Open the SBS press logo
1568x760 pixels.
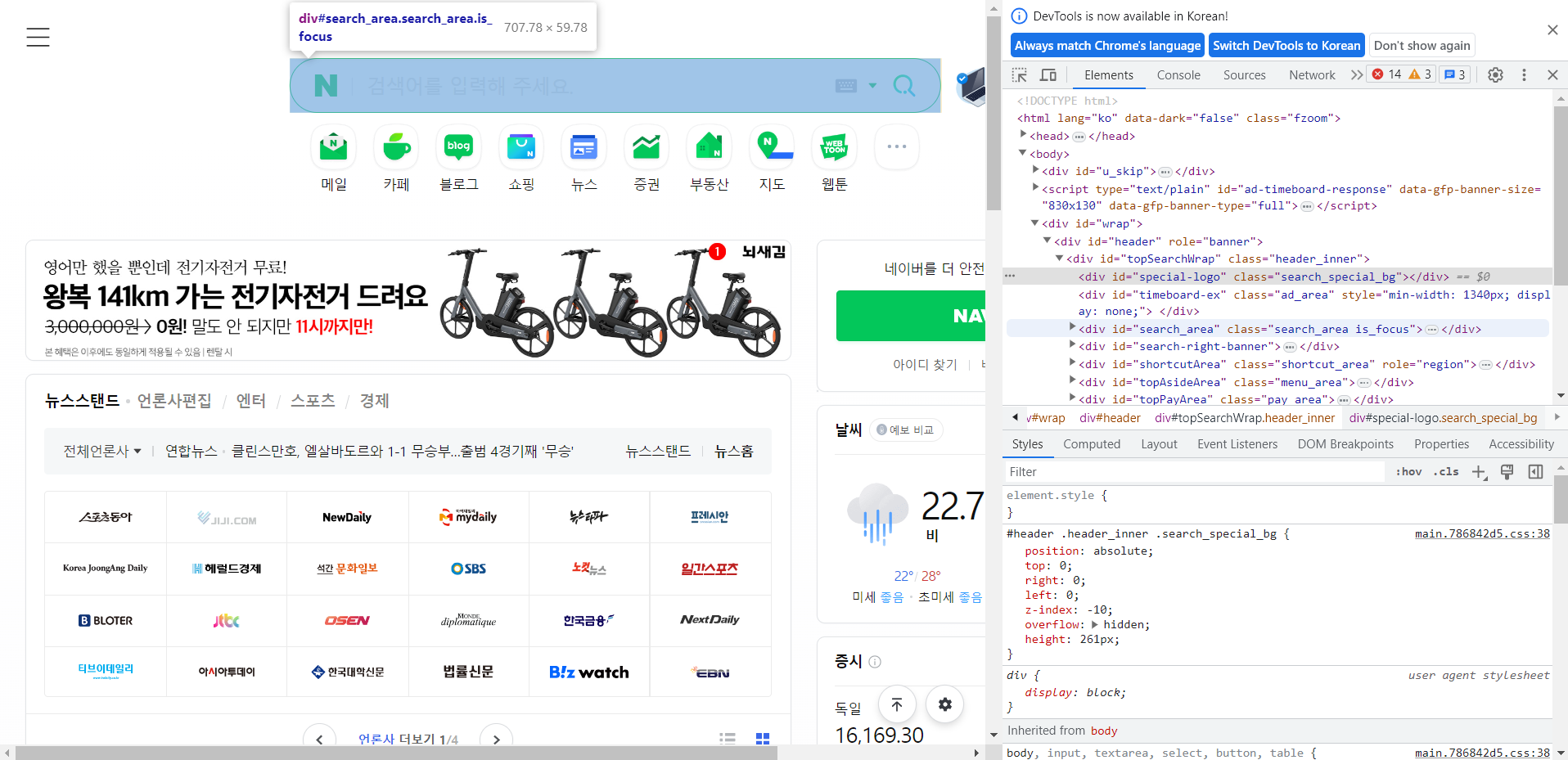pyautogui.click(x=468, y=569)
